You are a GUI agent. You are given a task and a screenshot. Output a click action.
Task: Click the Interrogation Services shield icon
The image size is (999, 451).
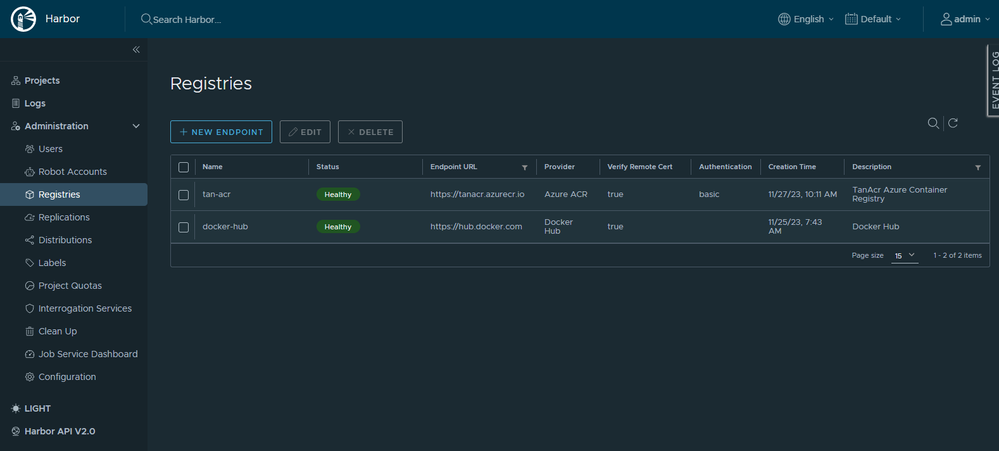tap(29, 308)
